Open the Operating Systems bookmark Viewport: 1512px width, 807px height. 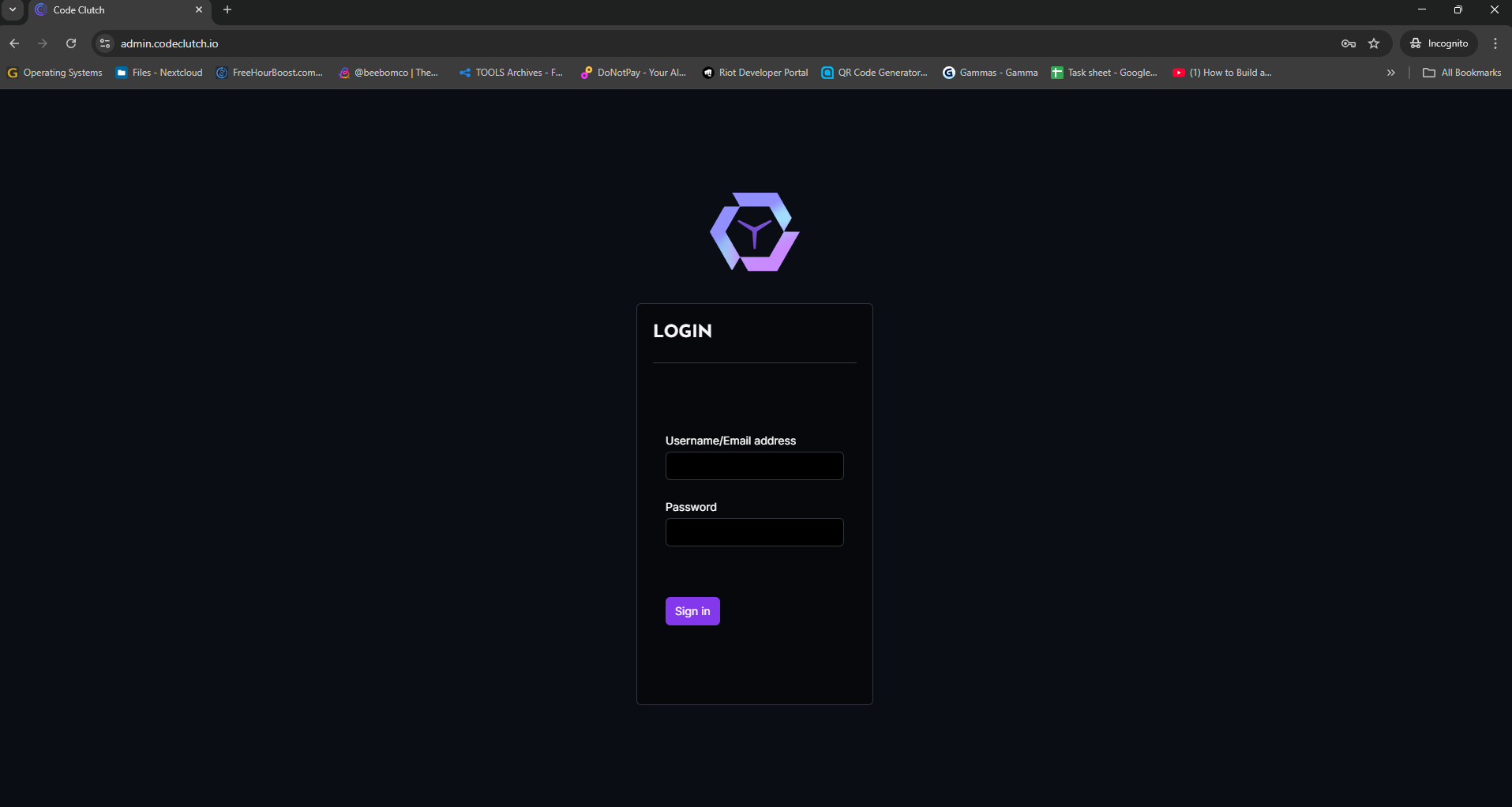click(x=54, y=72)
